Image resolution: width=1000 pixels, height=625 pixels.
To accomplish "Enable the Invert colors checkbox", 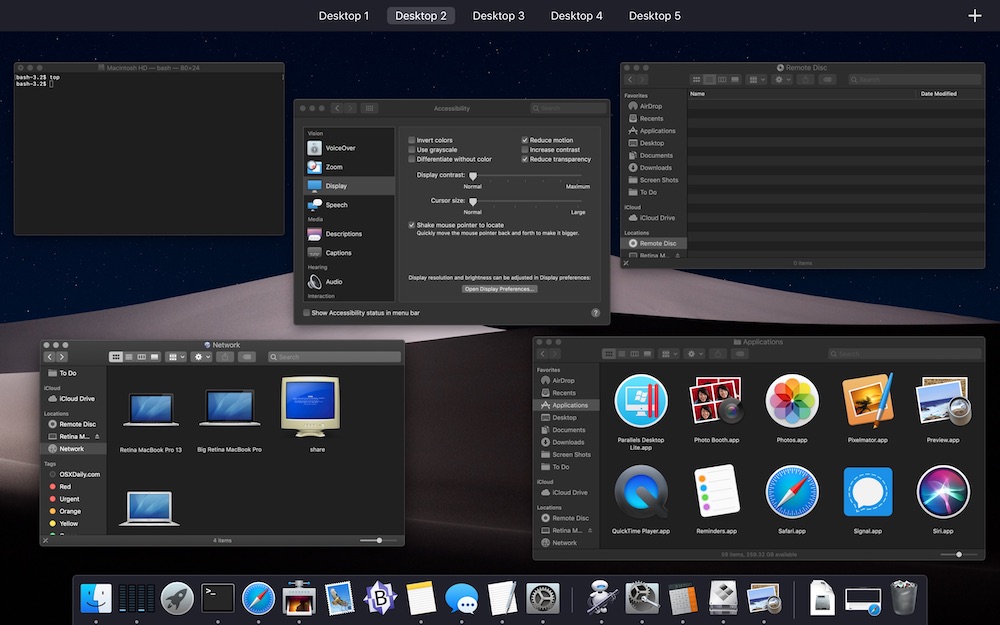I will point(411,141).
